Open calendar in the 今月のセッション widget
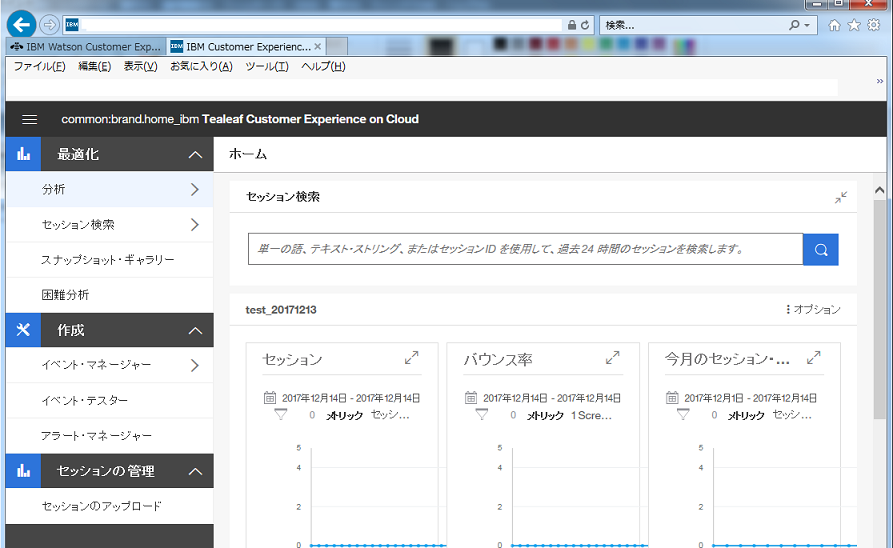This screenshot has height=548, width=893. 672,398
